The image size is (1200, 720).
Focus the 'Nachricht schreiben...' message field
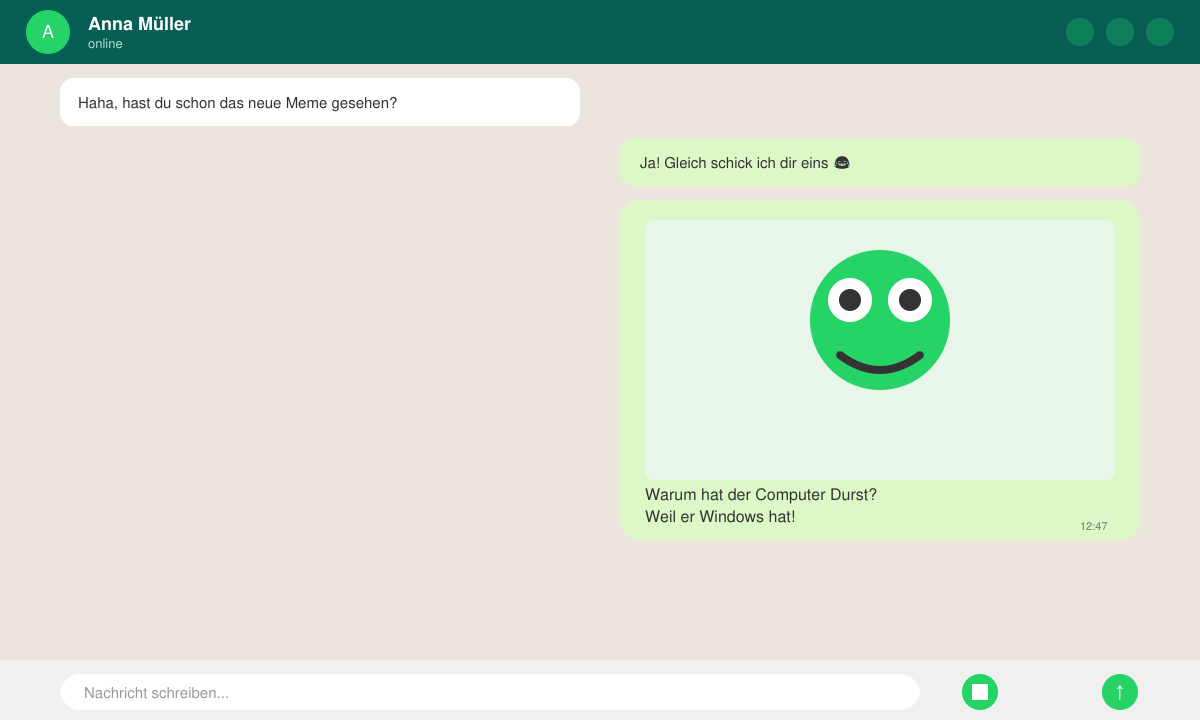[x=490, y=692]
